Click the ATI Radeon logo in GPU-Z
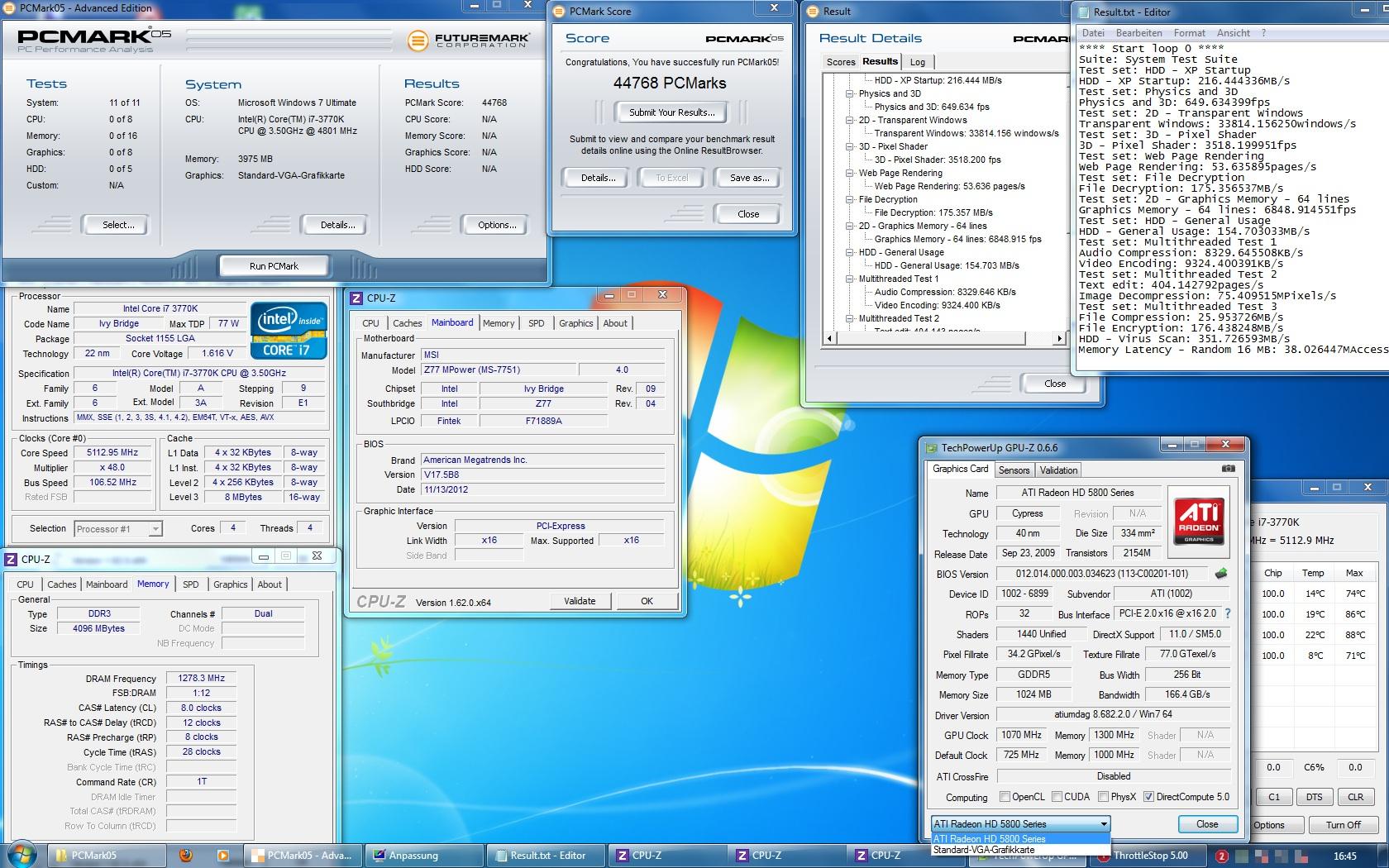This screenshot has width=1389, height=868. [x=1199, y=520]
